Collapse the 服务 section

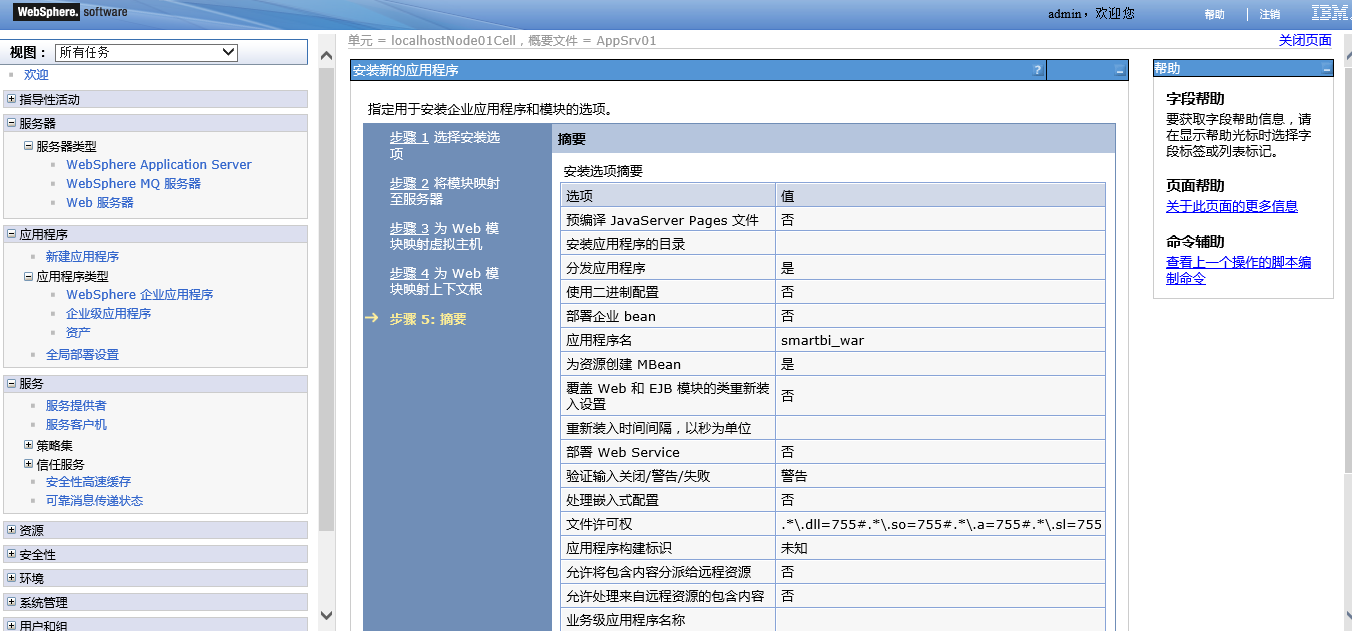point(12,383)
